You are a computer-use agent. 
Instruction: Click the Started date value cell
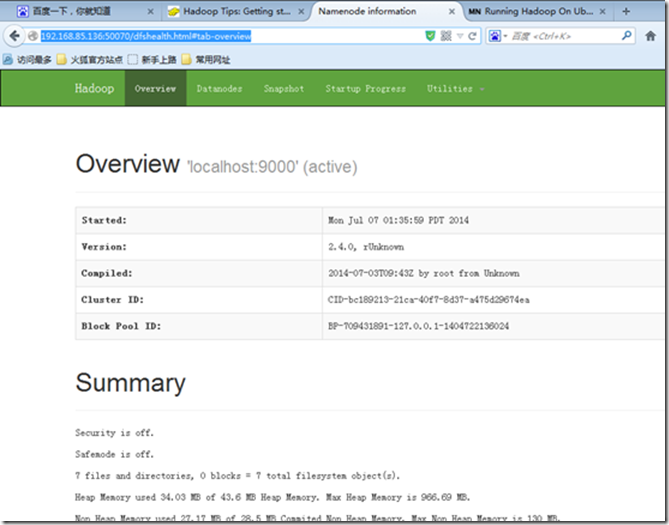pyautogui.click(x=493, y=220)
